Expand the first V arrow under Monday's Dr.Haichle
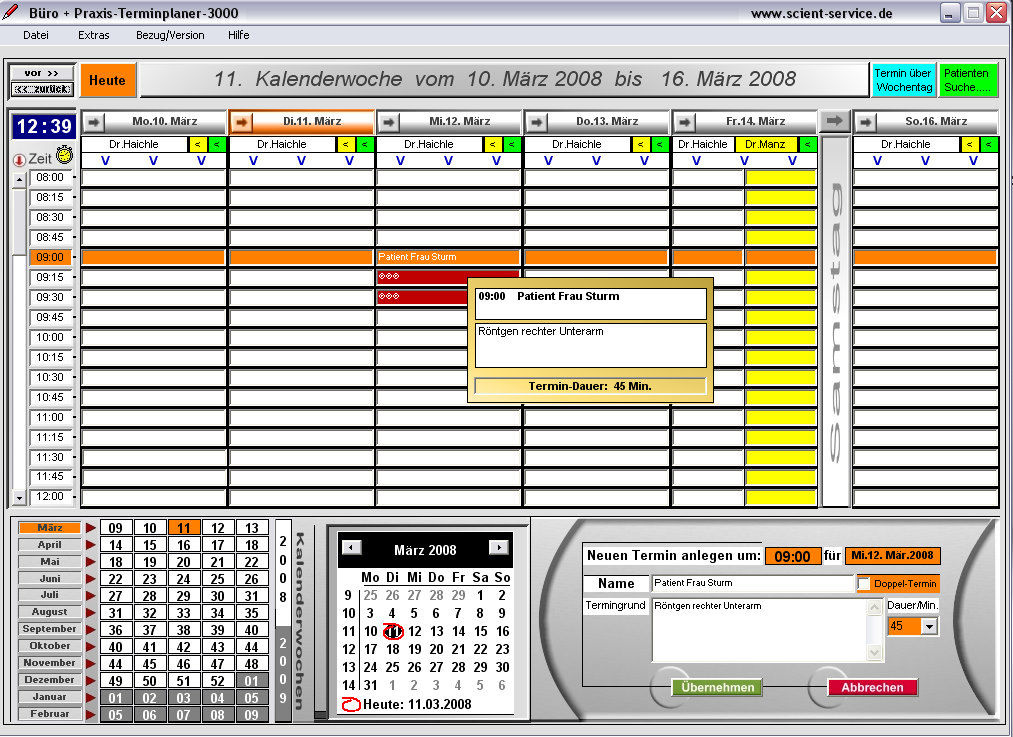 pyautogui.click(x=105, y=161)
